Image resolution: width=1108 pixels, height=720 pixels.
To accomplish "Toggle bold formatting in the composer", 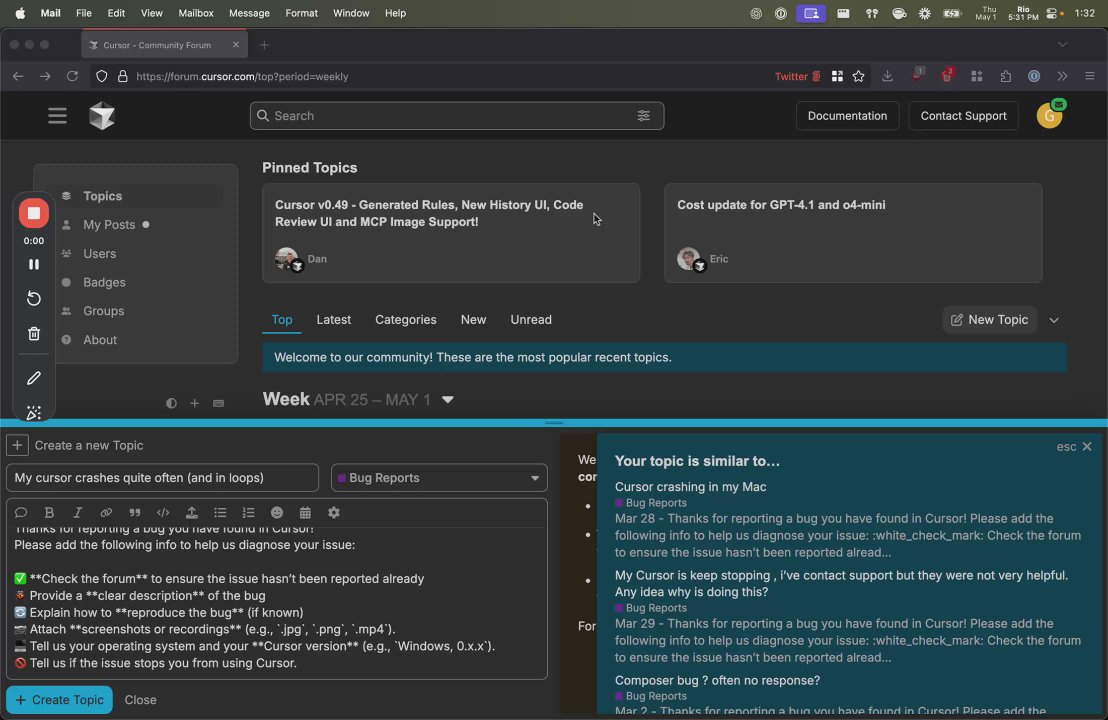I will coord(49,512).
